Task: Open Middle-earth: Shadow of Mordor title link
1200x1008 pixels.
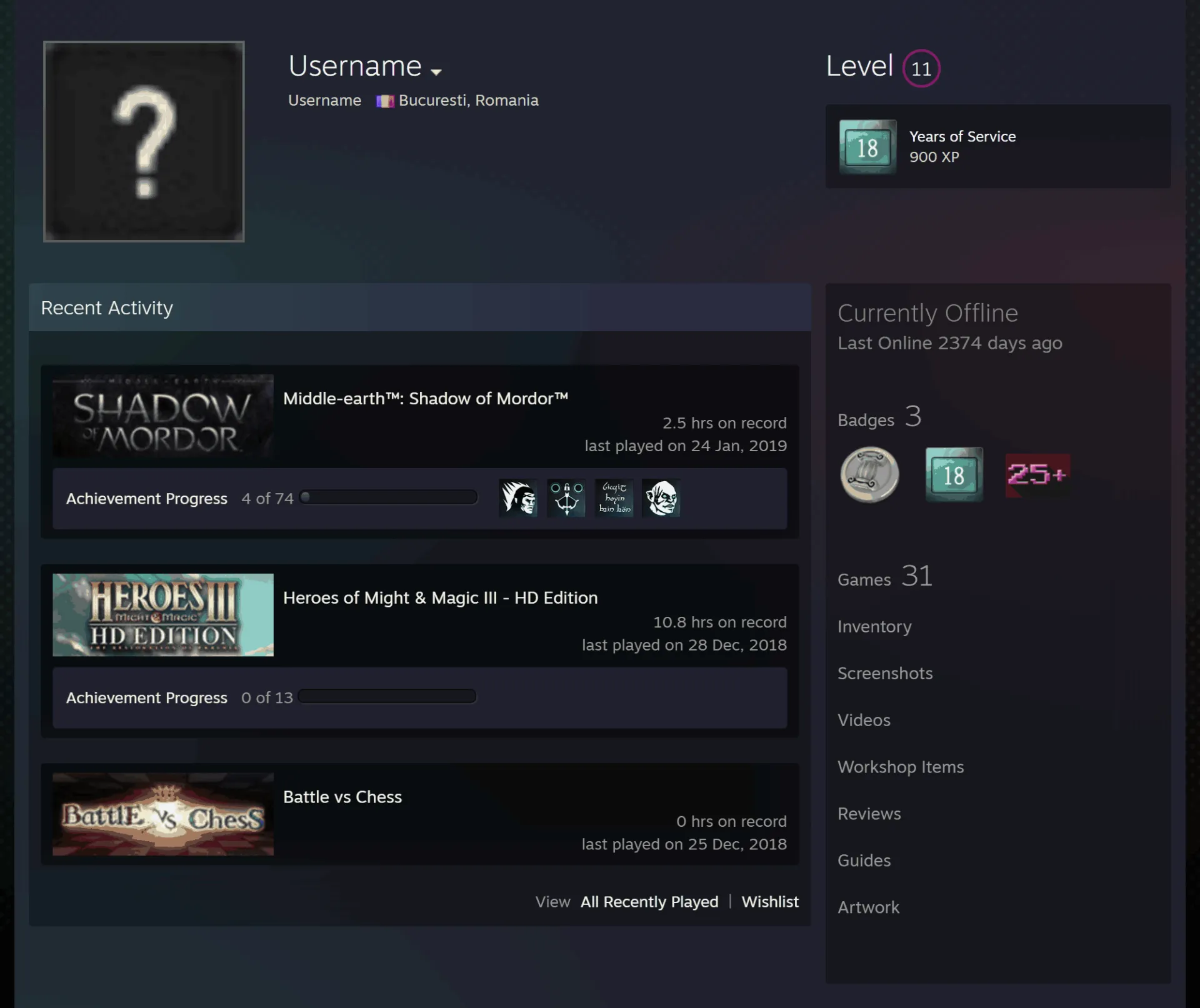Action: click(x=426, y=399)
